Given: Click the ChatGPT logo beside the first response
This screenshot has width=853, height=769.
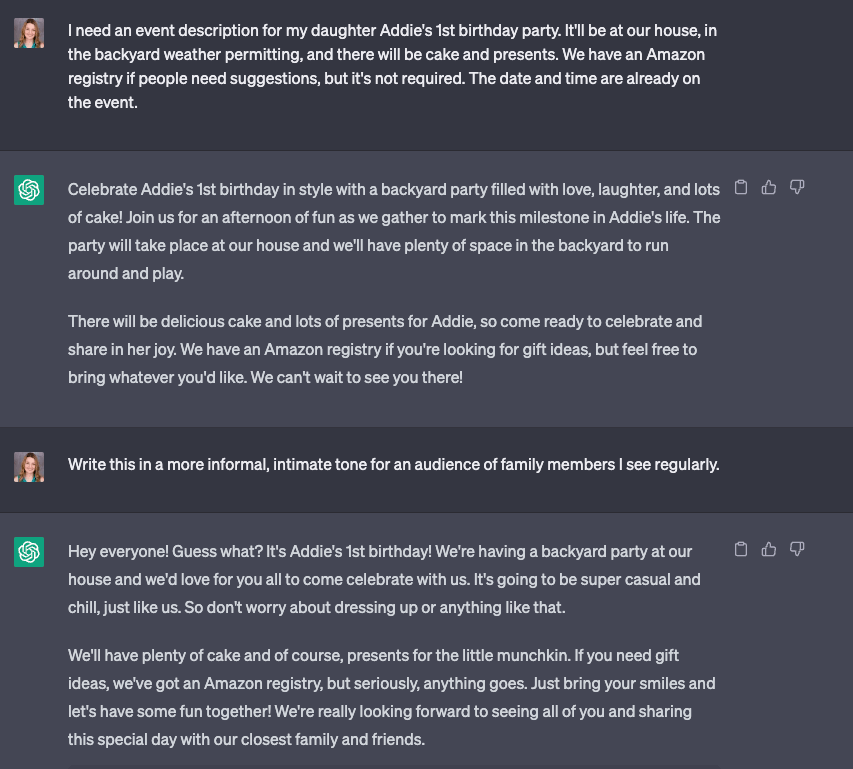Looking at the screenshot, I should [29, 190].
